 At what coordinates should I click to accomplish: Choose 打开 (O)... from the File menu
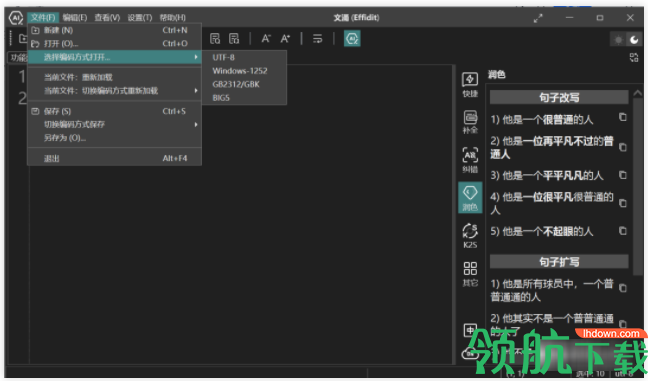tap(114, 43)
